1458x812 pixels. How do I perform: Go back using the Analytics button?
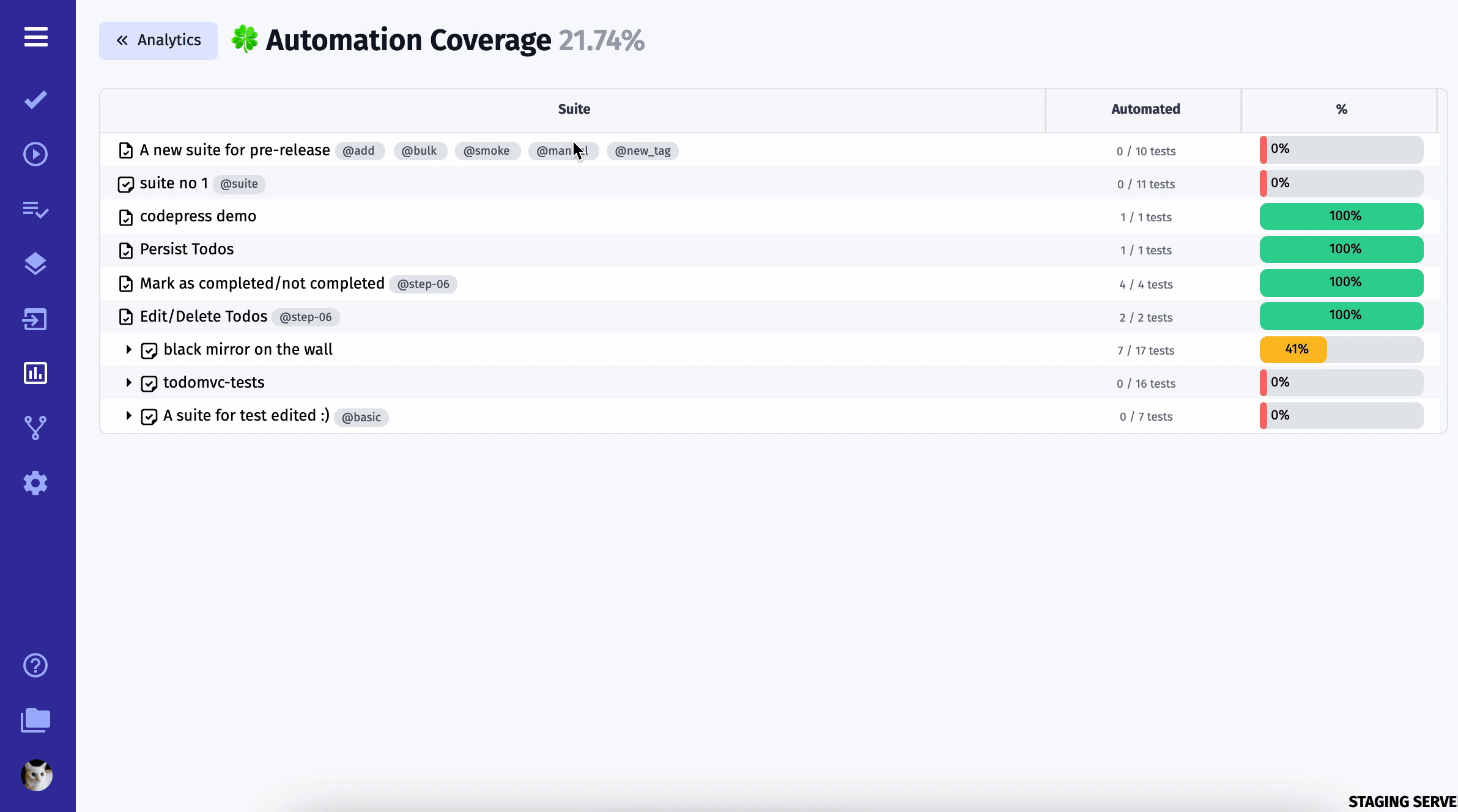coord(158,40)
